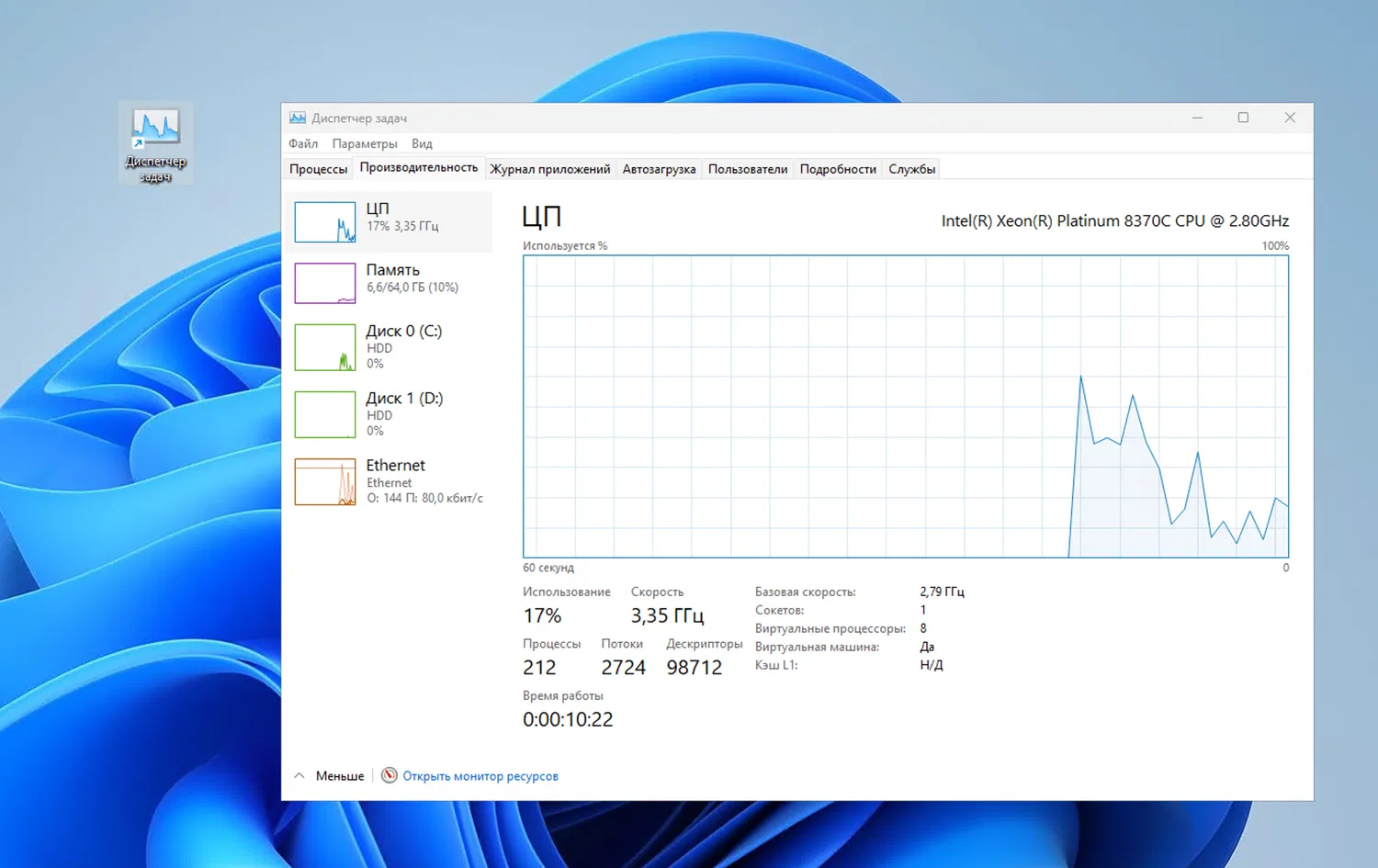Click the Intel(R) Xeon(R) Platinum 8370C processor name

click(1115, 220)
